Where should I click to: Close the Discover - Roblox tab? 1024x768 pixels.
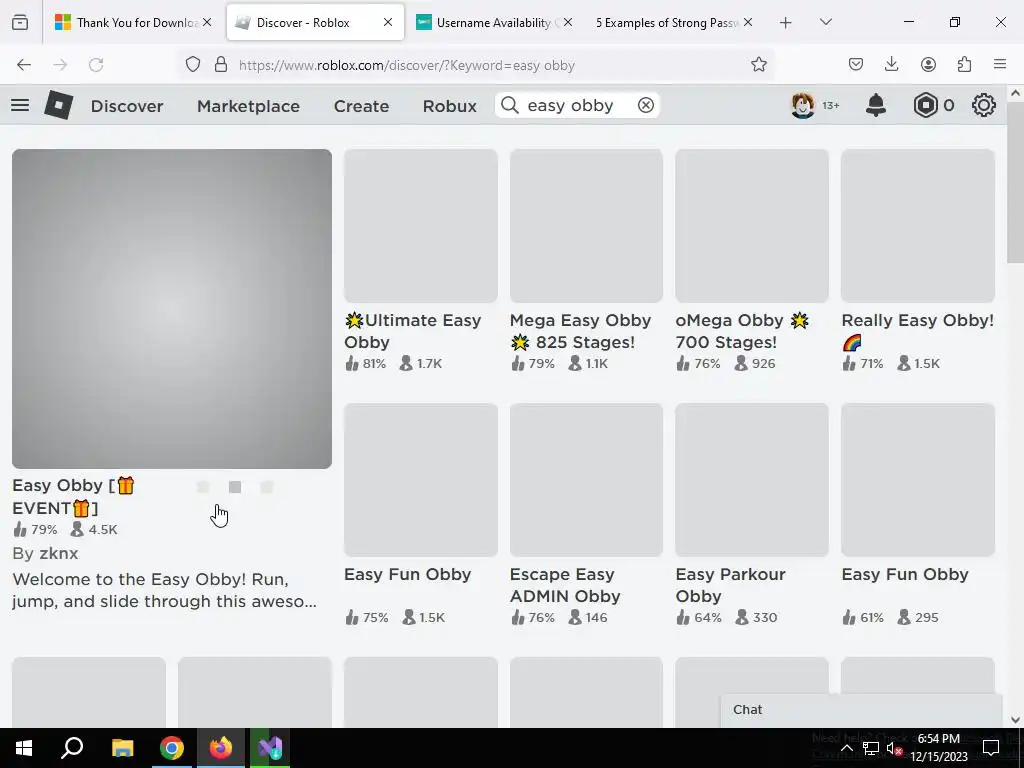(x=388, y=23)
